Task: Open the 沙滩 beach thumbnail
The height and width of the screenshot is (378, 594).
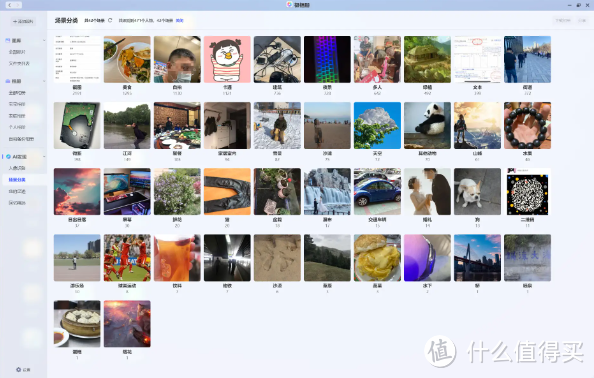Action: [x=327, y=125]
